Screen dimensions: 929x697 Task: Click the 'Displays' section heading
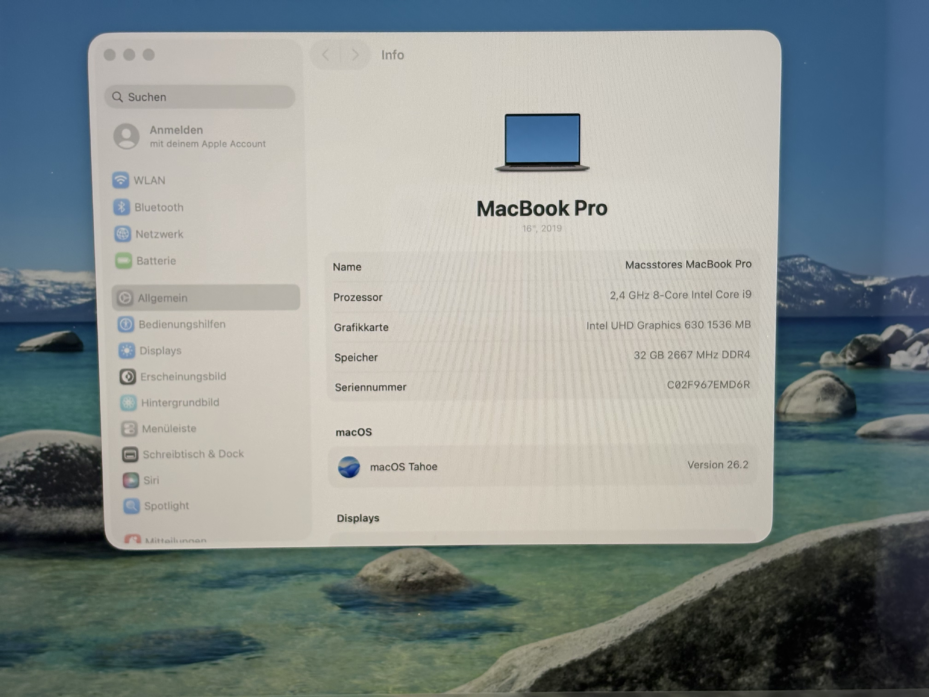tap(358, 518)
